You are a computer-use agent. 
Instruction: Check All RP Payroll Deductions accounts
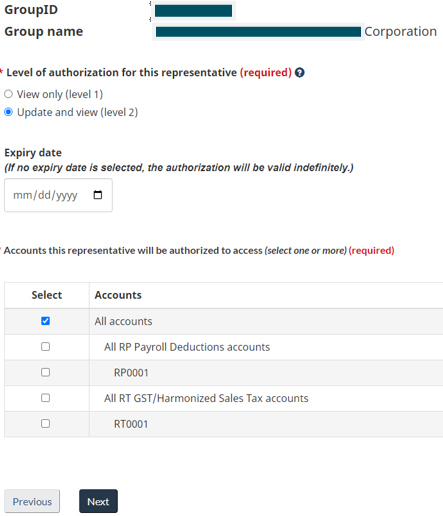[x=45, y=346]
